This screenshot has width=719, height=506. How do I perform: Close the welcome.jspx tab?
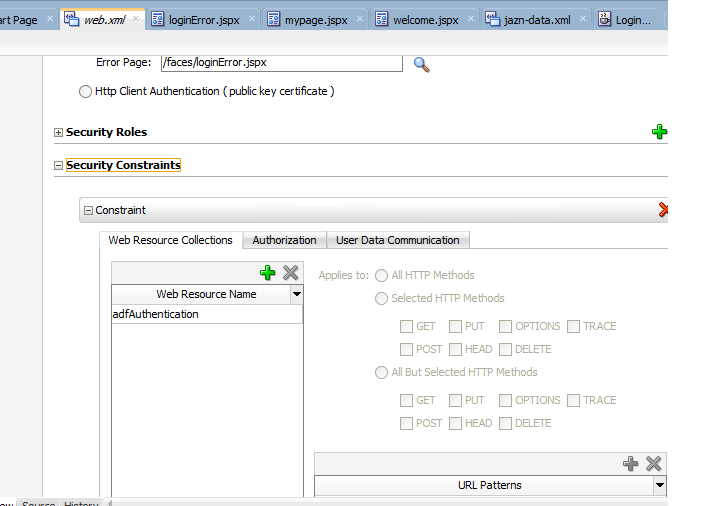471,19
